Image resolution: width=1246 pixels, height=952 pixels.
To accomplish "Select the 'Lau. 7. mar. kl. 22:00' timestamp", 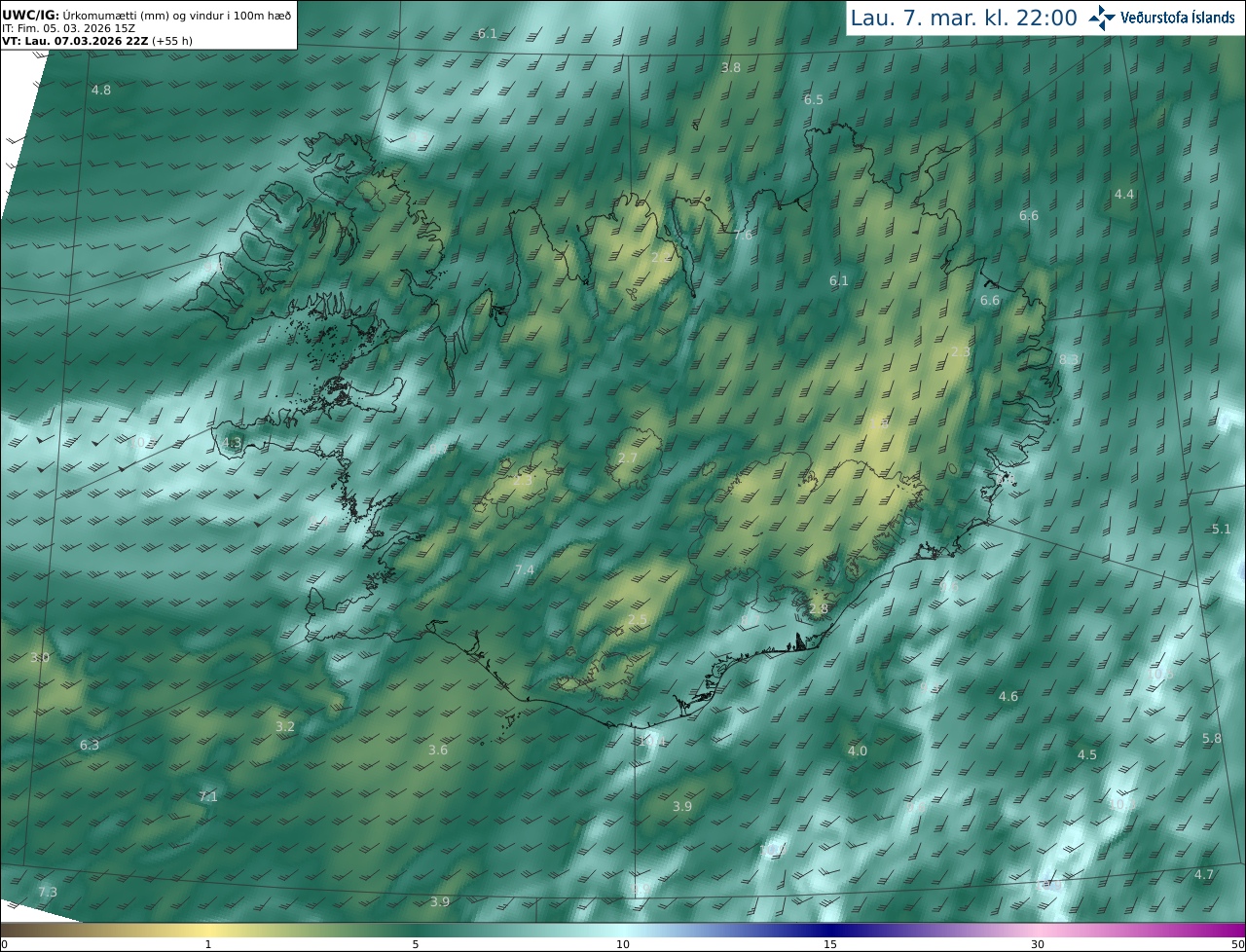I will 963,18.
